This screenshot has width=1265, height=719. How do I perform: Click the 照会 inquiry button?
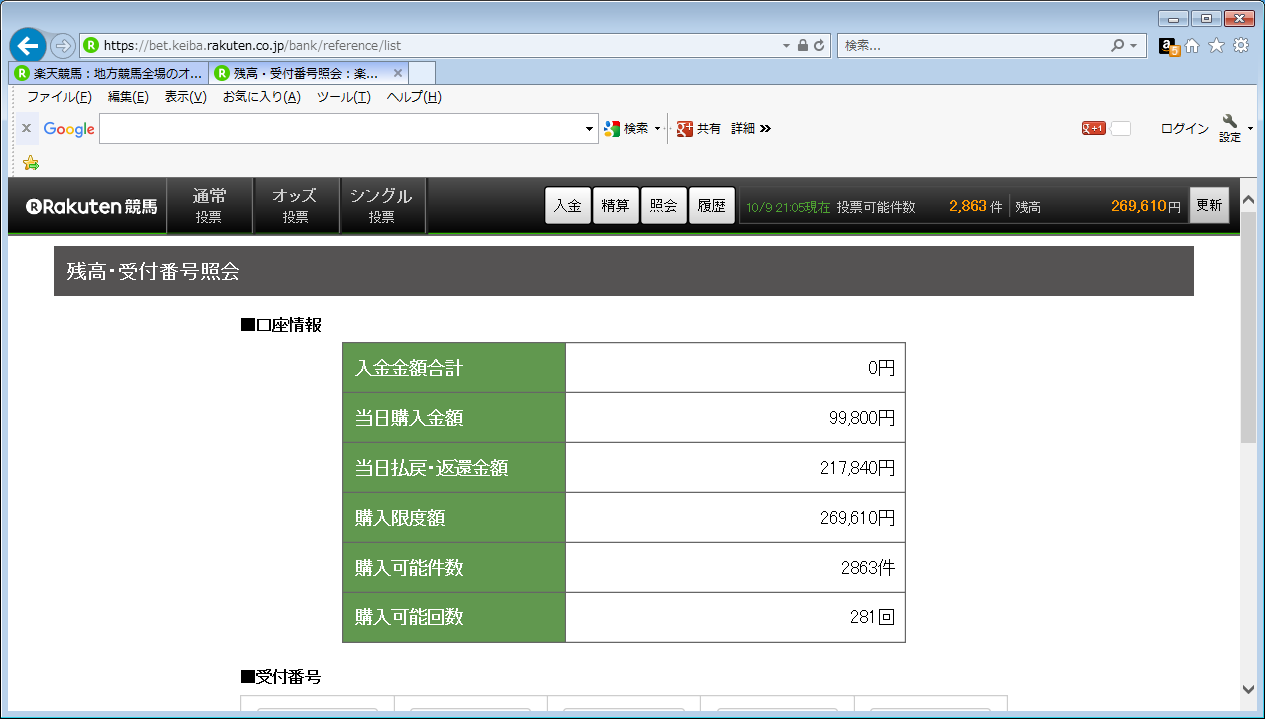664,206
